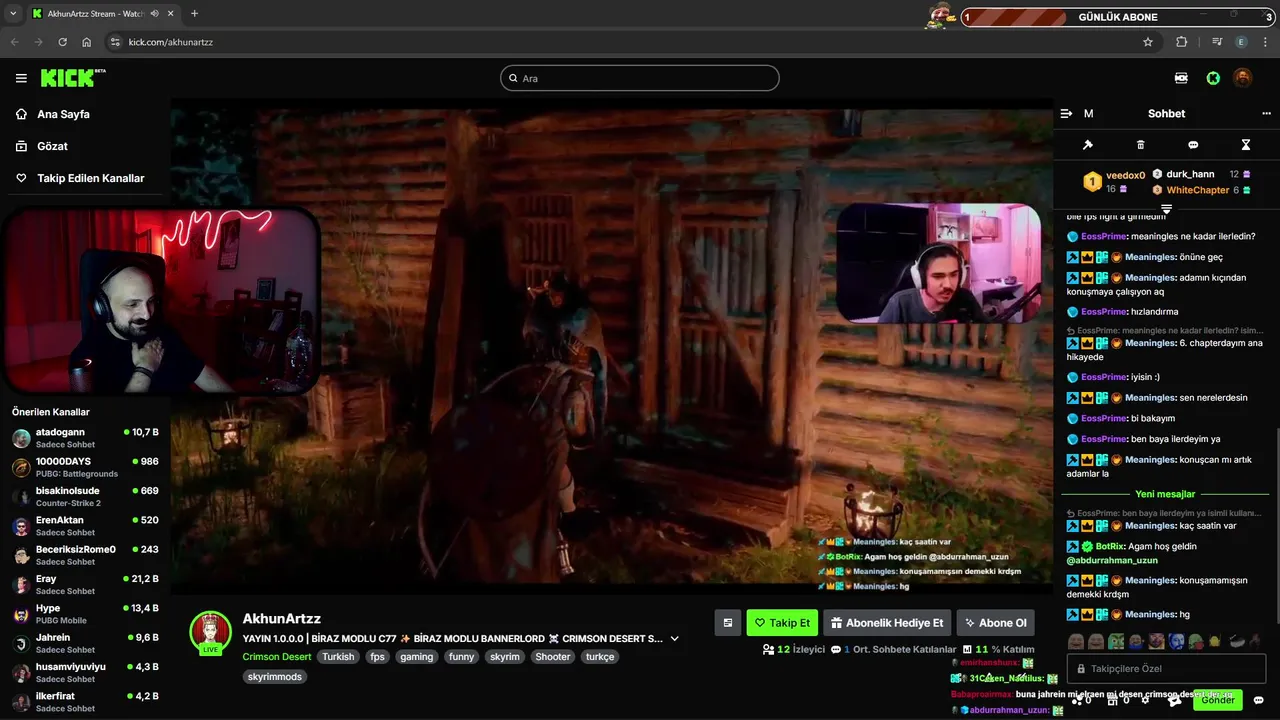Click the Abone Ol subscribe button
This screenshot has width=1280, height=720.
pyautogui.click(x=995, y=623)
